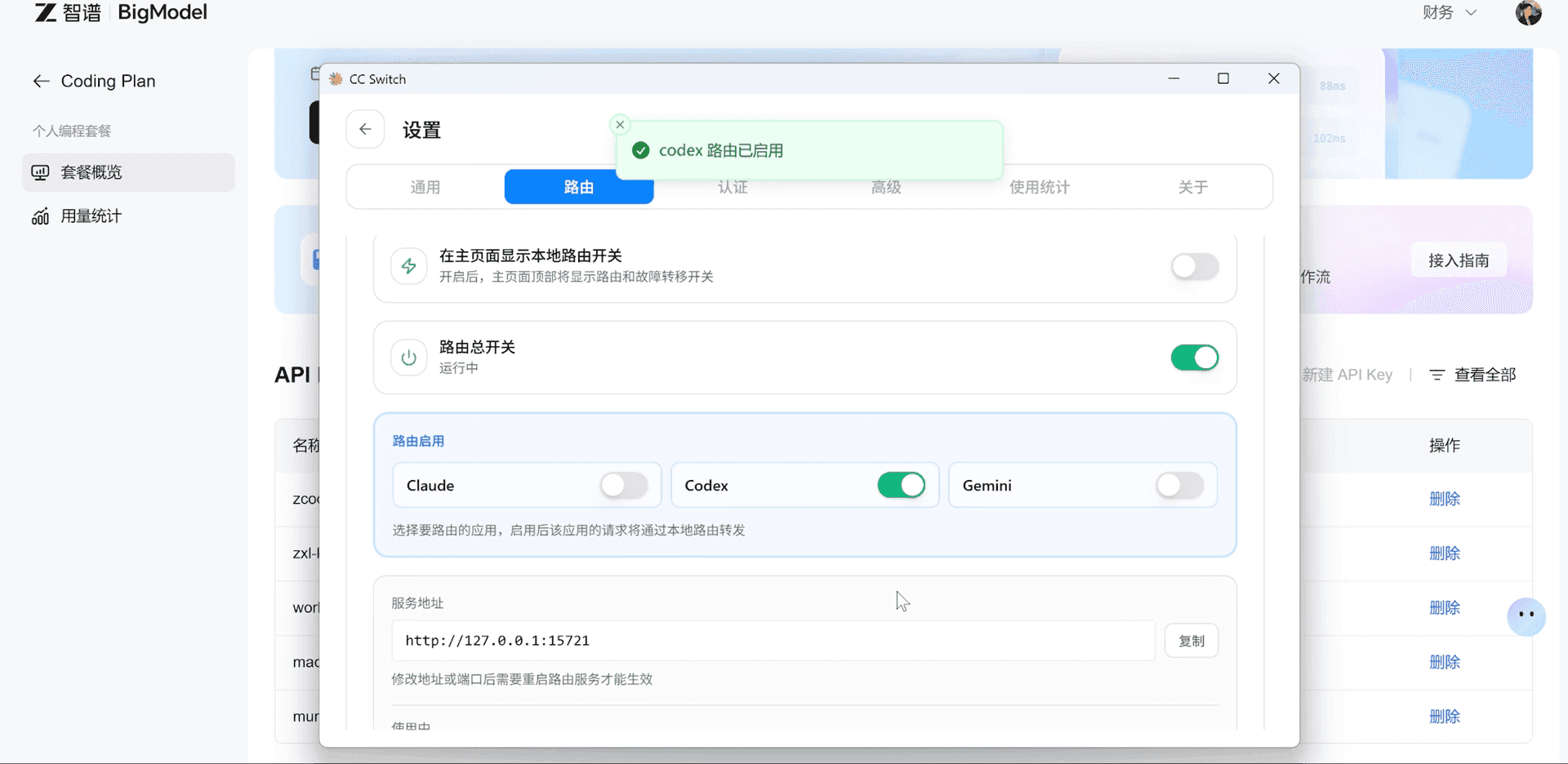Dismiss the codex routing enabled notification
Image resolution: width=1568 pixels, height=764 pixels.
coord(620,125)
